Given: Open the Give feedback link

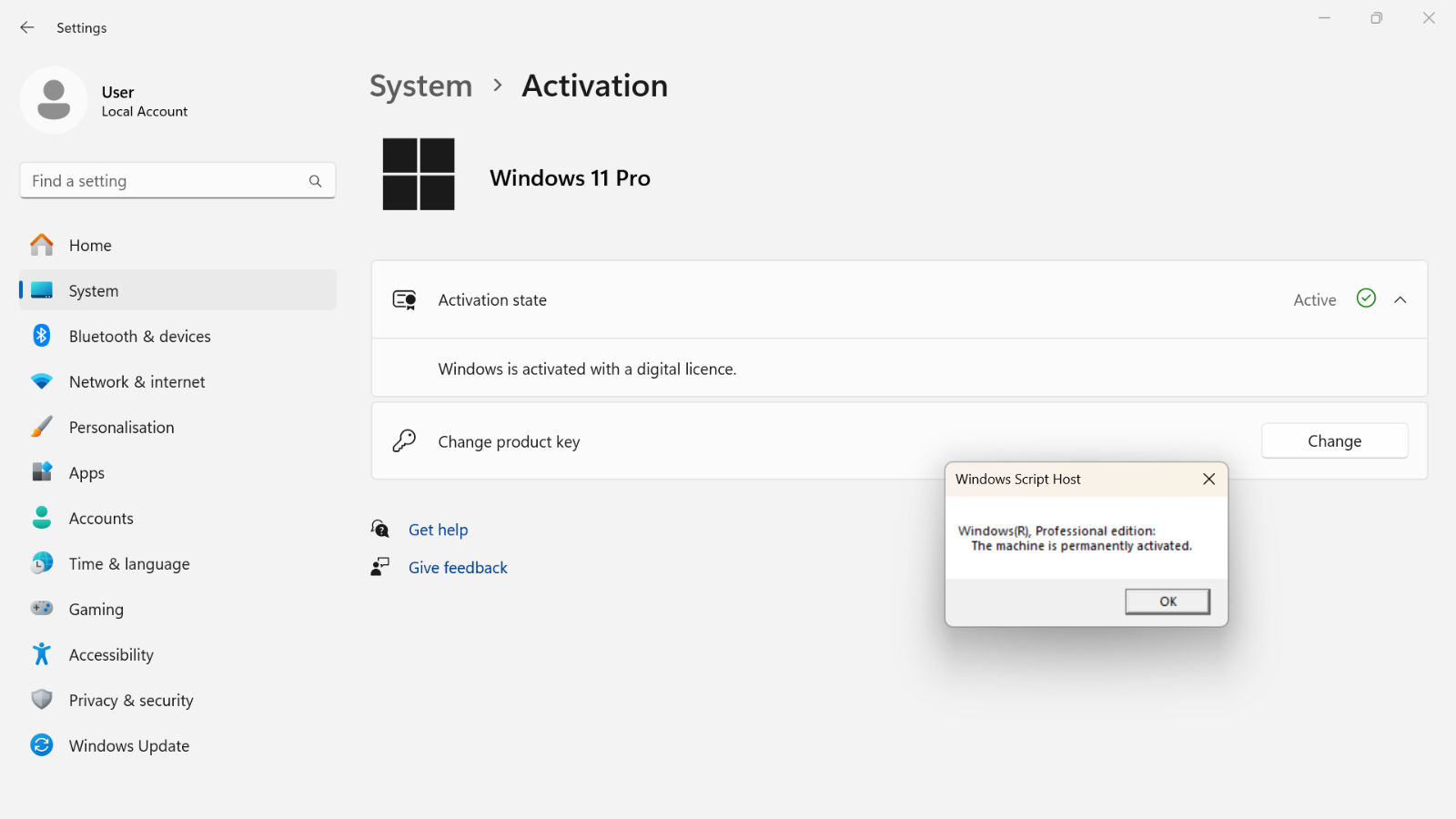Looking at the screenshot, I should pos(458,568).
